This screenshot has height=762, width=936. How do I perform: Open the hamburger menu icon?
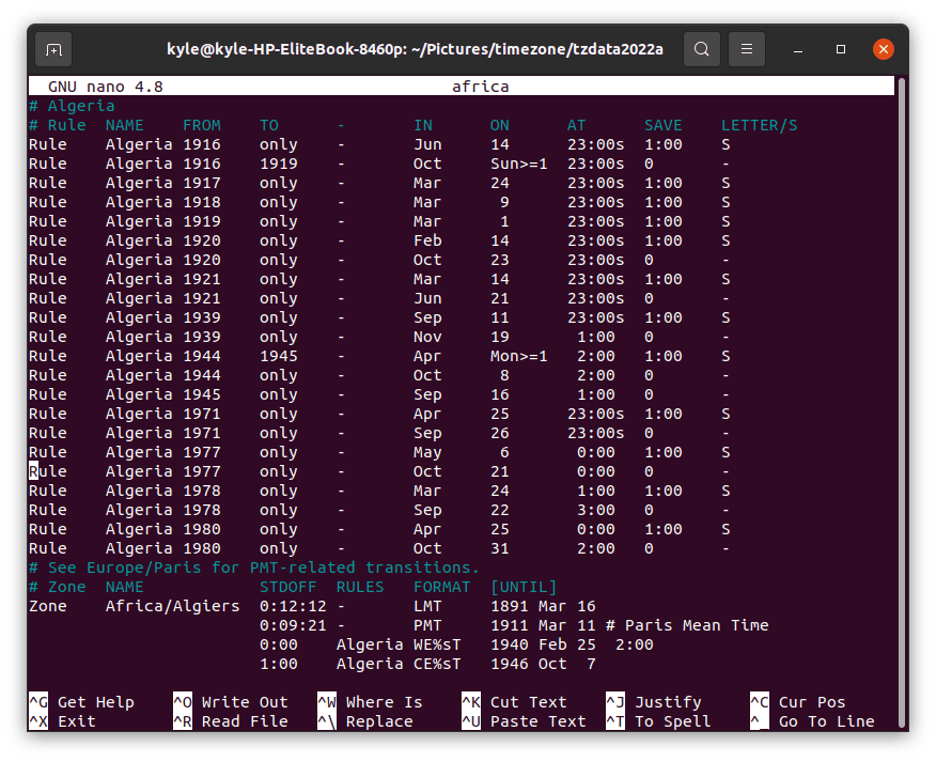(x=746, y=49)
